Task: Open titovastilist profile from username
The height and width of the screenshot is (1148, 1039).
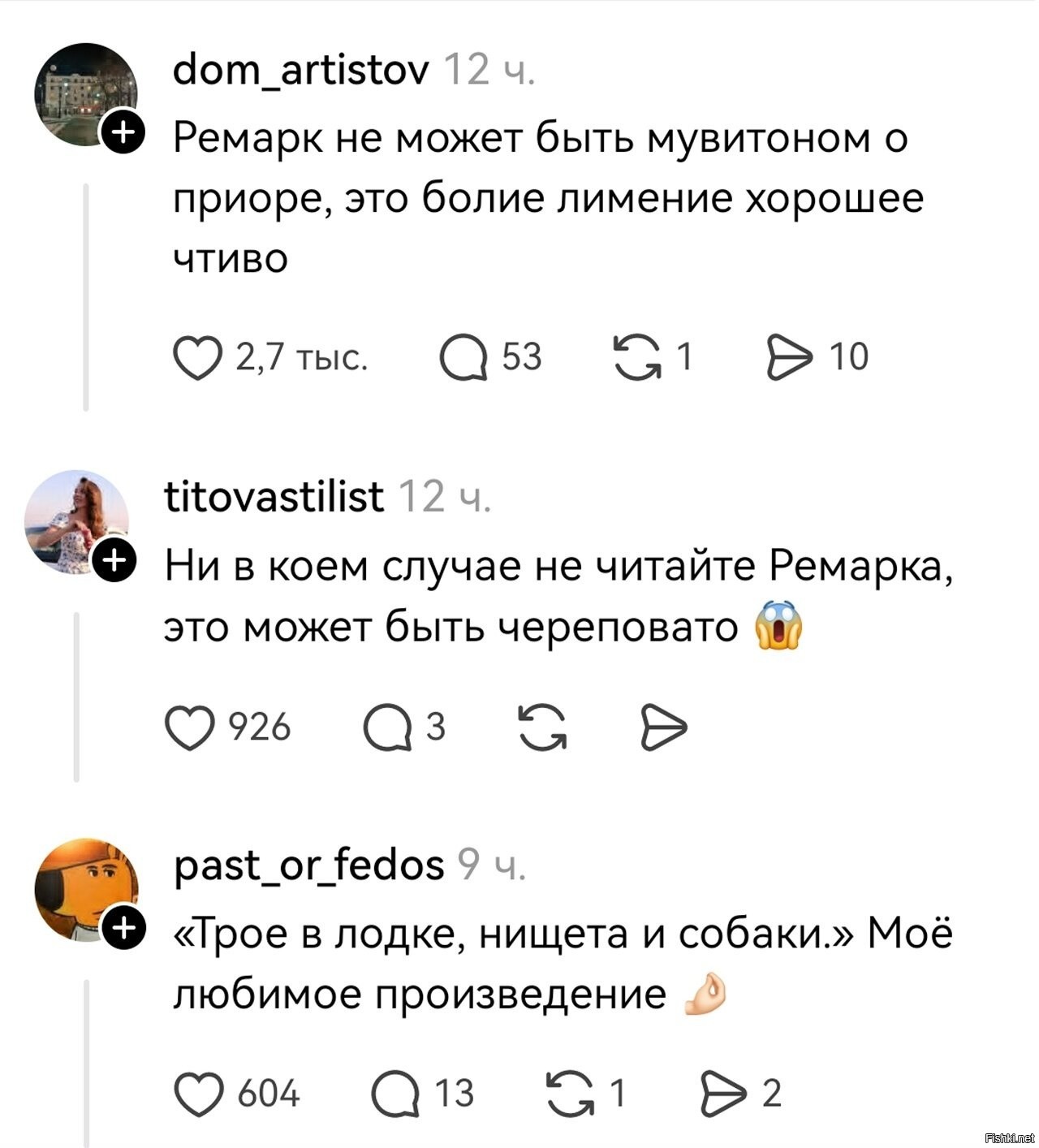Action: point(274,496)
